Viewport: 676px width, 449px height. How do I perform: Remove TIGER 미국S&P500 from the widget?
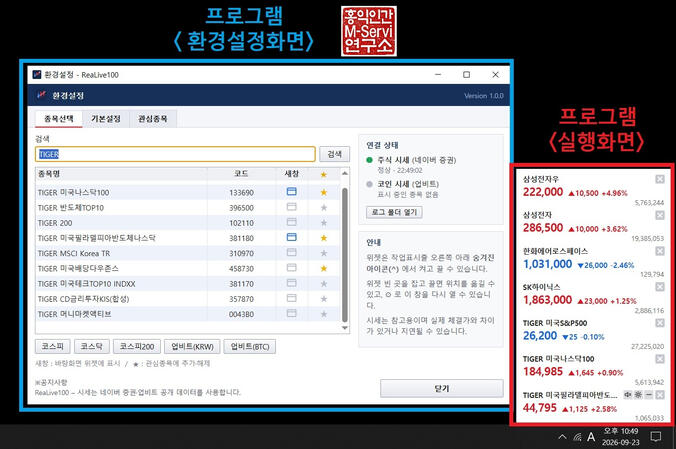point(660,323)
